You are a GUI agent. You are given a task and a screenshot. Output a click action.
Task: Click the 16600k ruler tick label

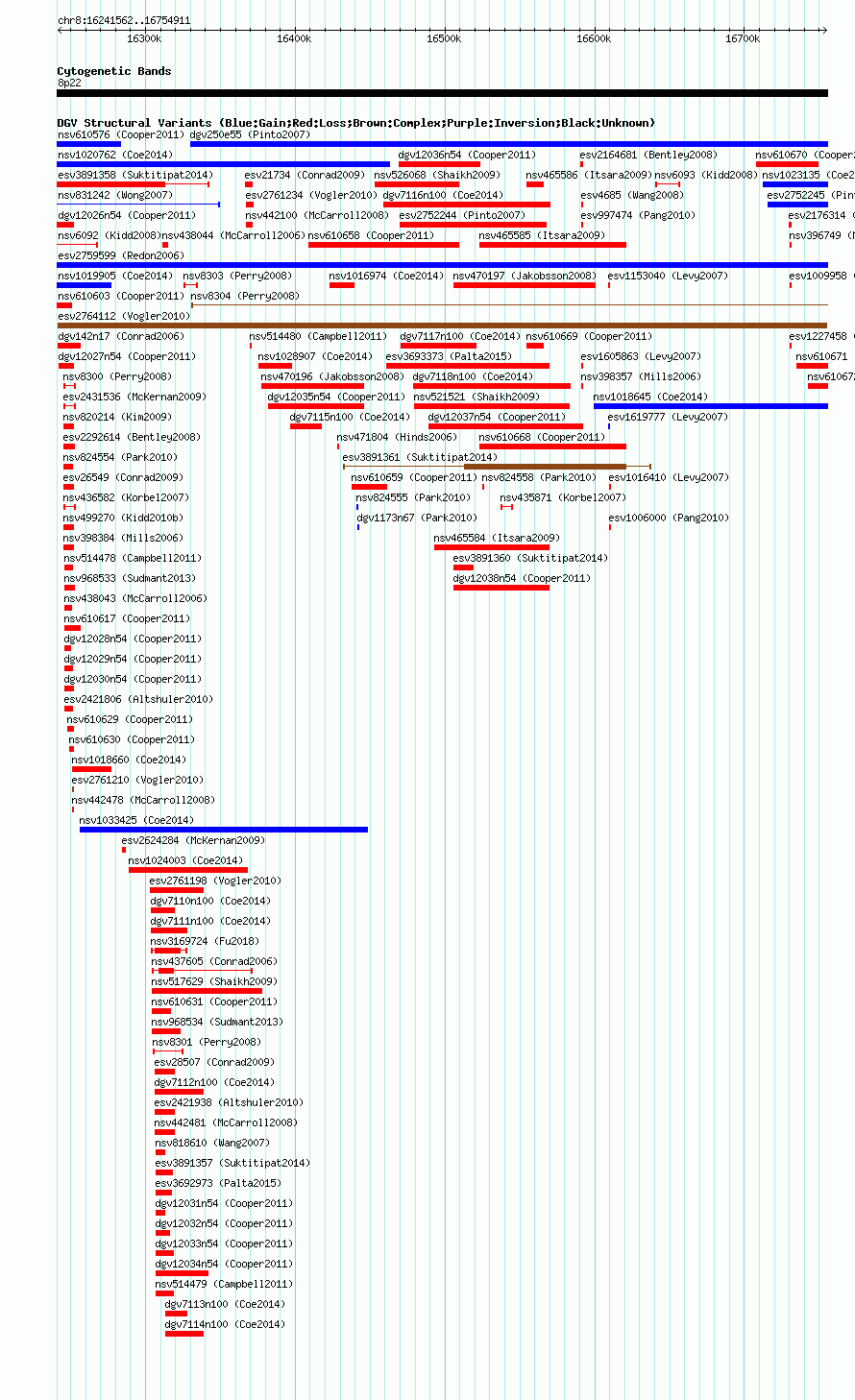594,38
